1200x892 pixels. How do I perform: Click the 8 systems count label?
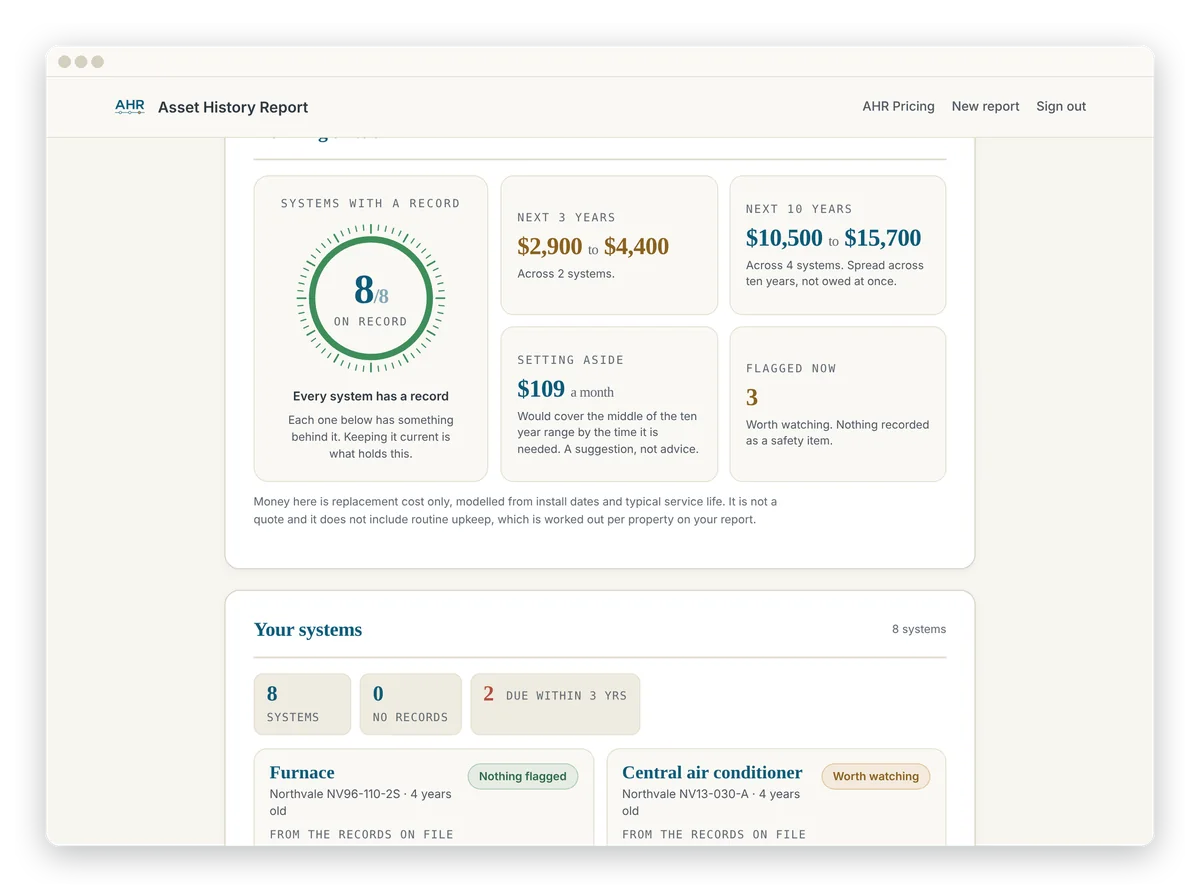click(919, 629)
